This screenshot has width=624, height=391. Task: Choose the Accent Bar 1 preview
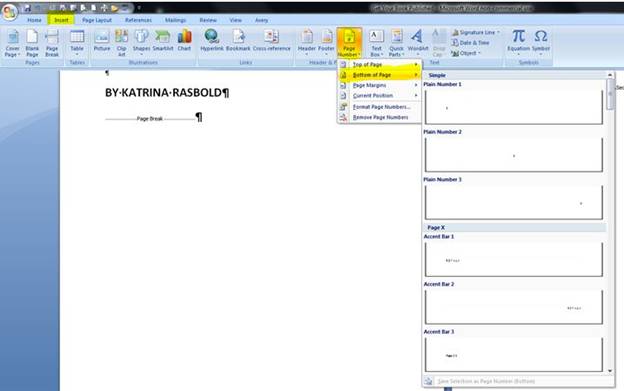(513, 259)
